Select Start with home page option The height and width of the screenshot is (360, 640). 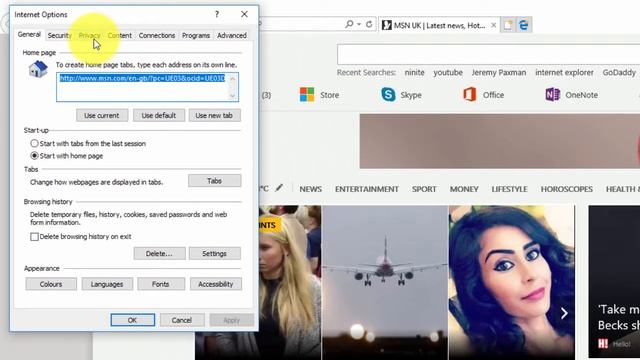coord(34,156)
